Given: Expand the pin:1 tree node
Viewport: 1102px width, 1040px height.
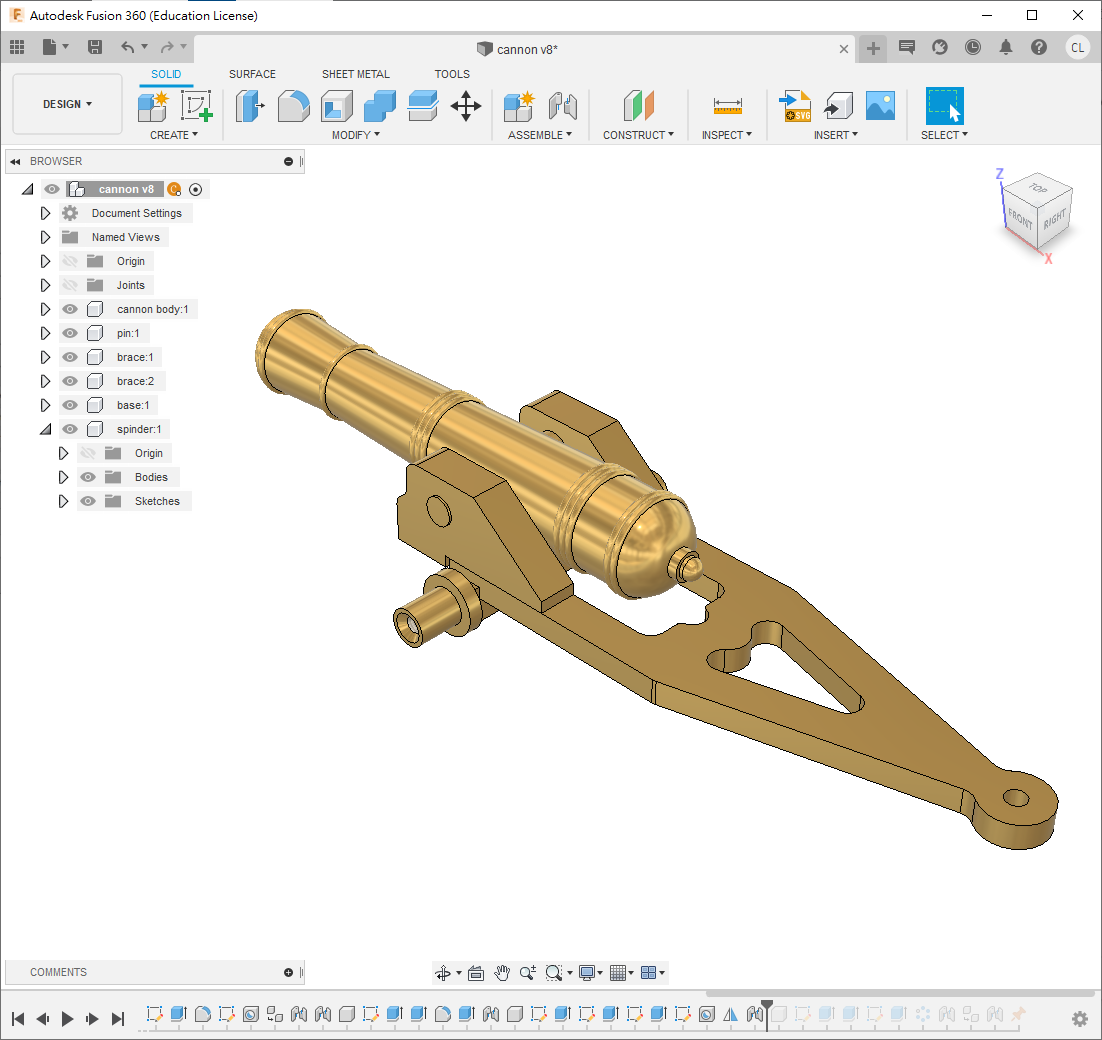Looking at the screenshot, I should (x=45, y=333).
